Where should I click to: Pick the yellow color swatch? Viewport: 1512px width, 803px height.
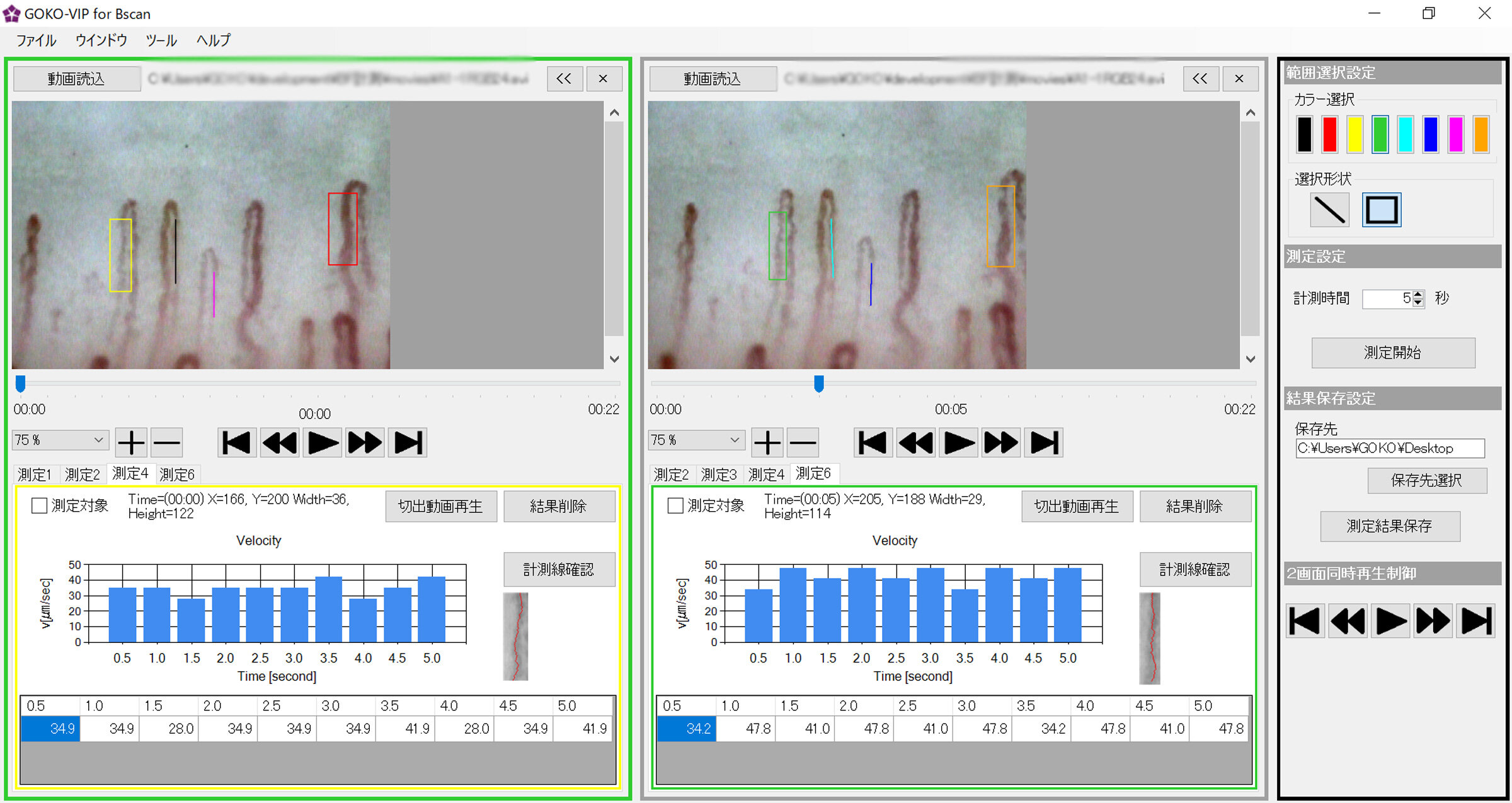(x=1355, y=134)
